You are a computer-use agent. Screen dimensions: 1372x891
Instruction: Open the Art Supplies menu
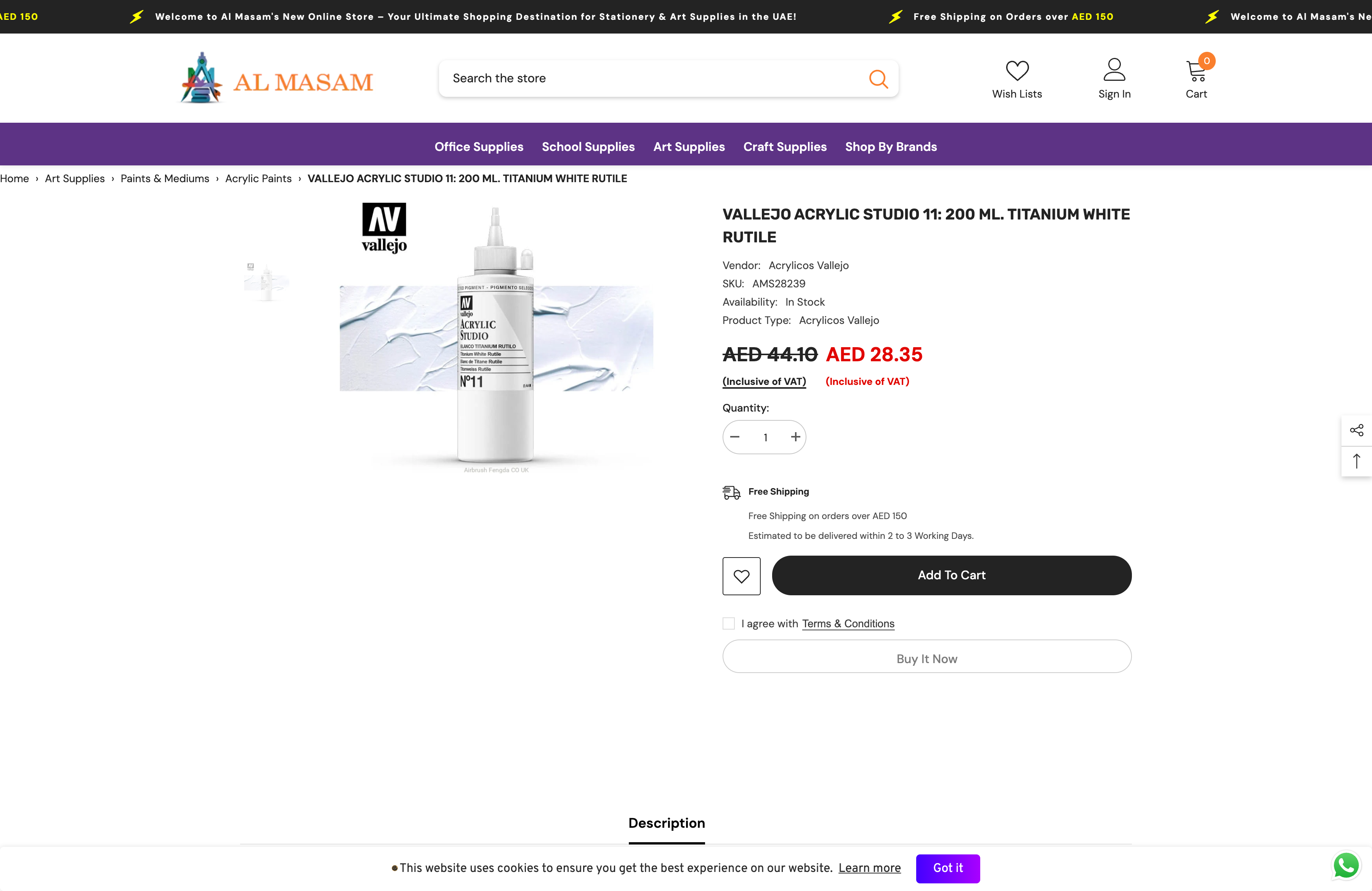[689, 147]
